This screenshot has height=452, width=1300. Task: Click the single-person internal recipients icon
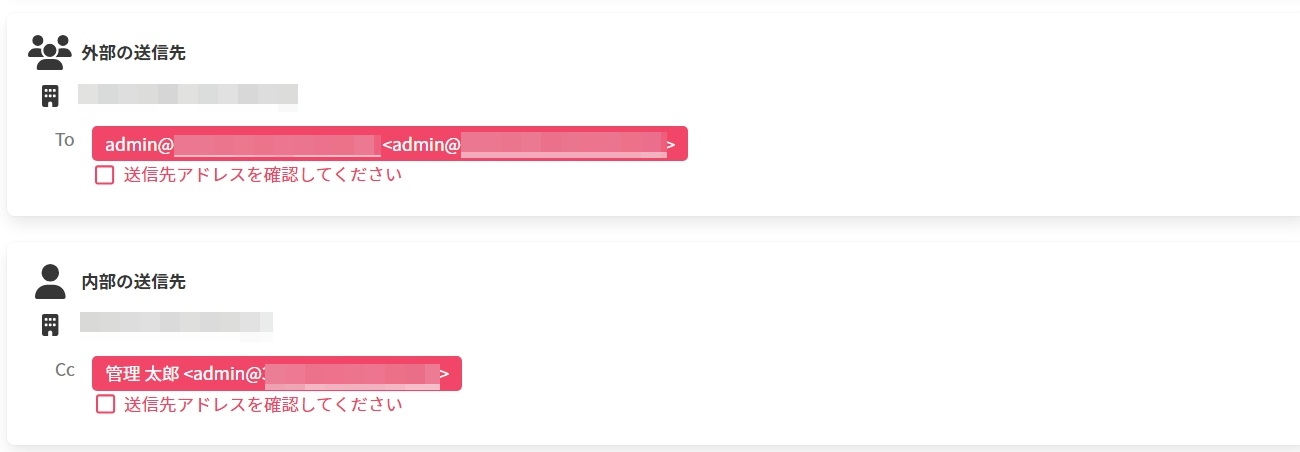coord(50,282)
